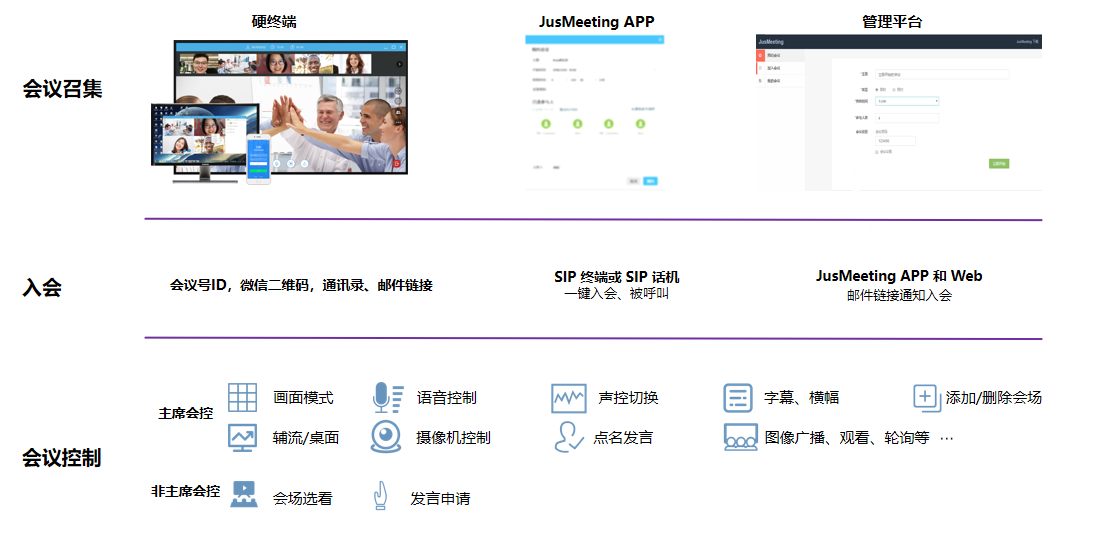The image size is (1119, 540).
Task: Close the JusMeeting APP dialog with X
Action: tap(660, 39)
